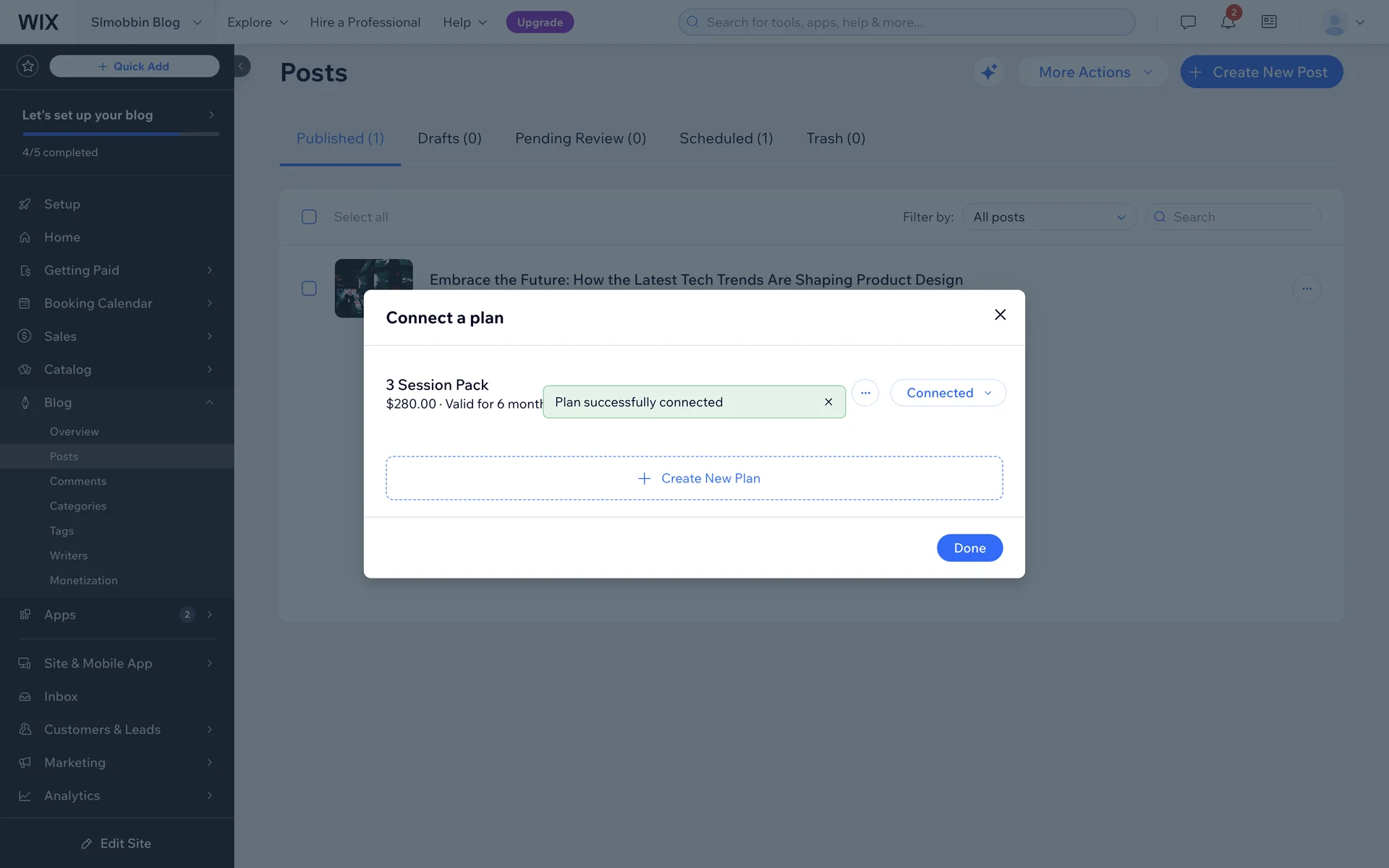This screenshot has width=1389, height=868.
Task: Open the notifications bell icon
Action: 1228,22
